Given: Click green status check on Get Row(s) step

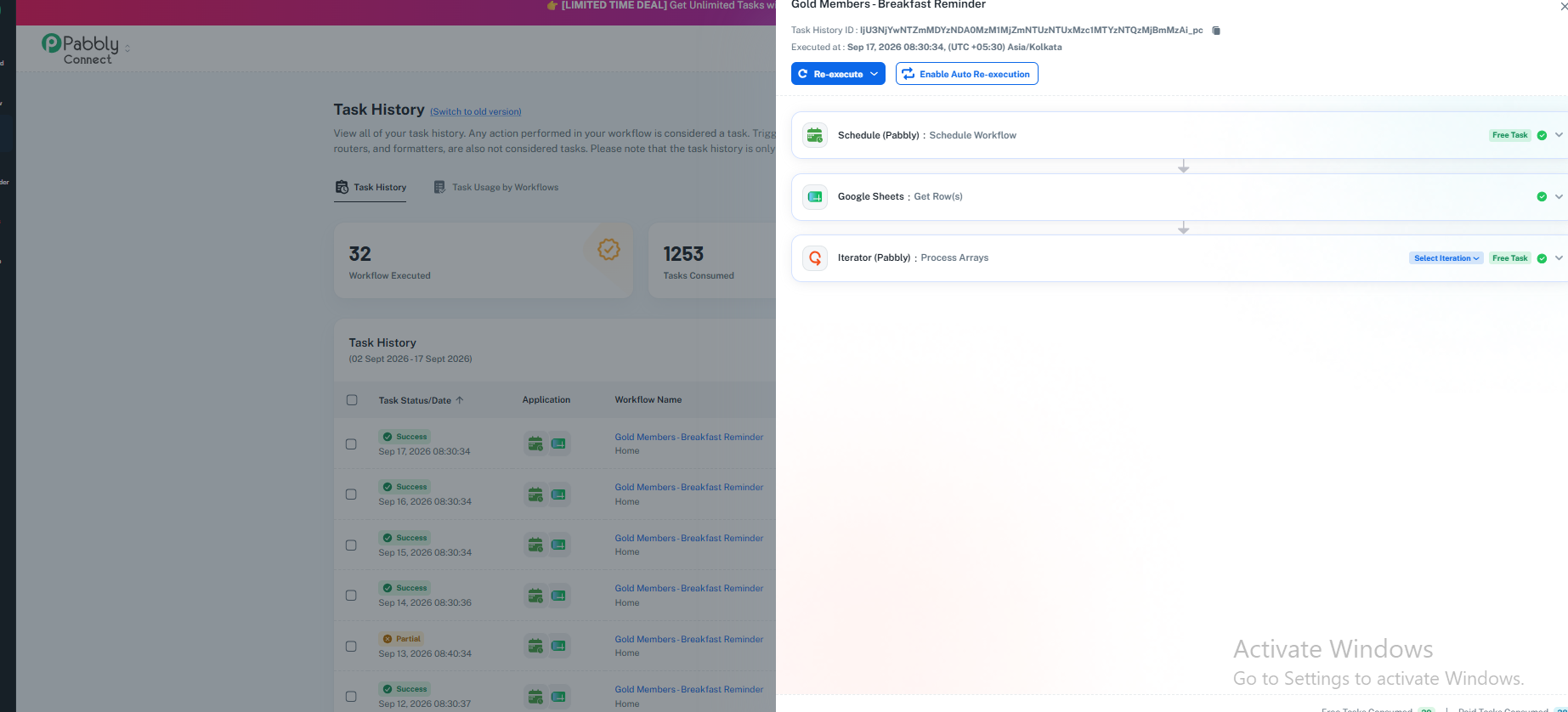Looking at the screenshot, I should [1542, 196].
